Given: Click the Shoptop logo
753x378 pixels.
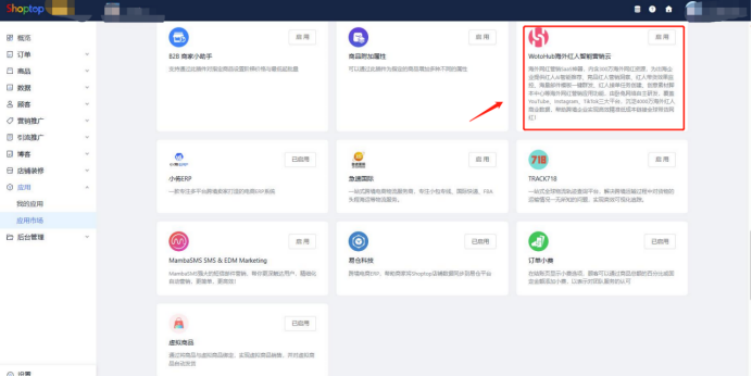Looking at the screenshot, I should pos(25,9).
